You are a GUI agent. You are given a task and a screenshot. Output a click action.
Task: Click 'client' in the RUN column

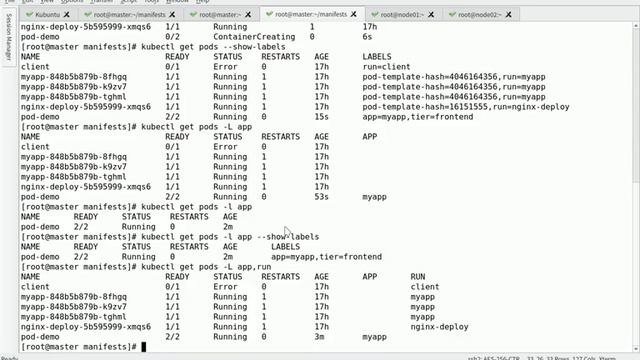(425, 287)
